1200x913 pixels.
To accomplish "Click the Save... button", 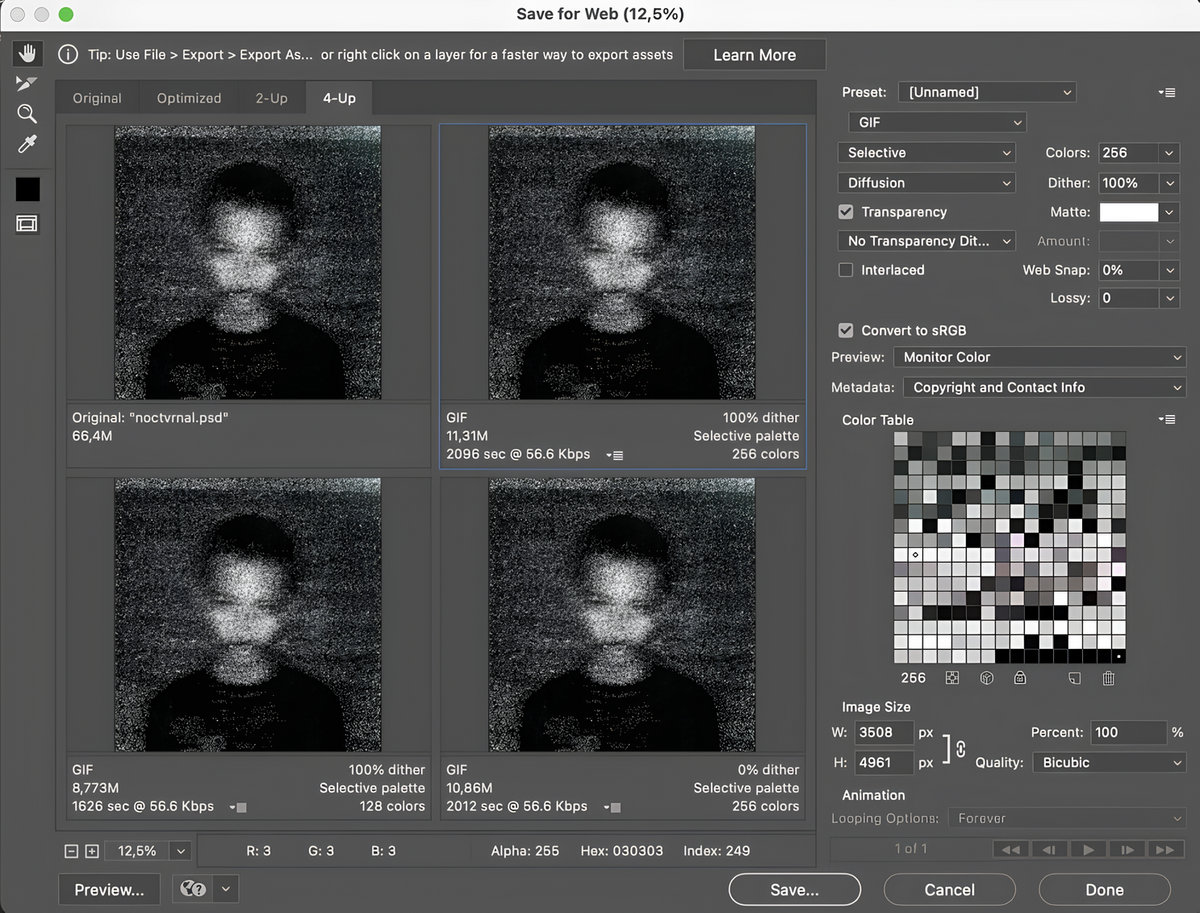I will point(794,889).
